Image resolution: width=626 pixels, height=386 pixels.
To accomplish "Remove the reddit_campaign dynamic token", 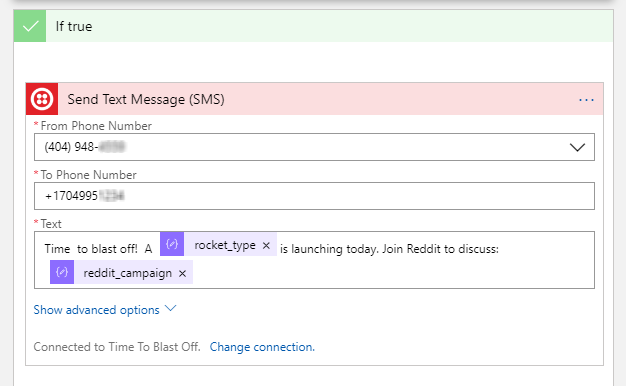I will 182,273.
